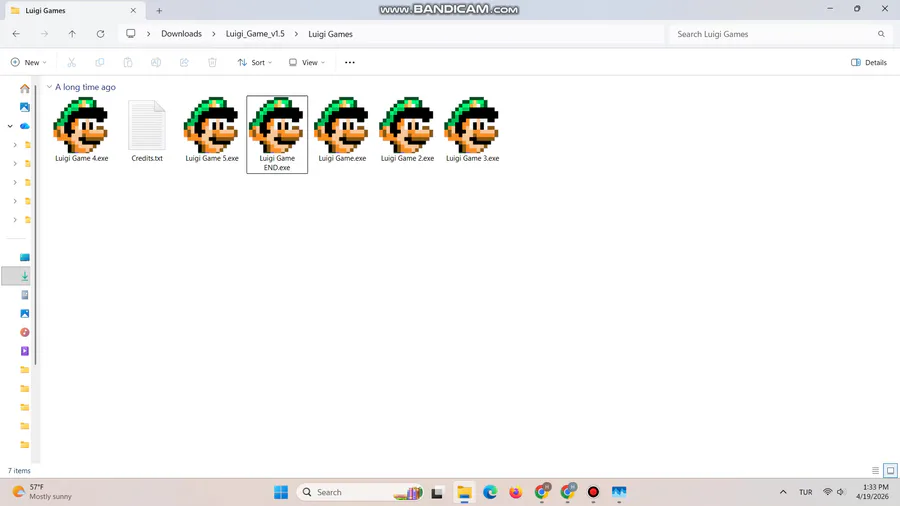The height and width of the screenshot is (506, 900).
Task: Click the File Explorer icon in the taskbar
Action: [x=464, y=492]
